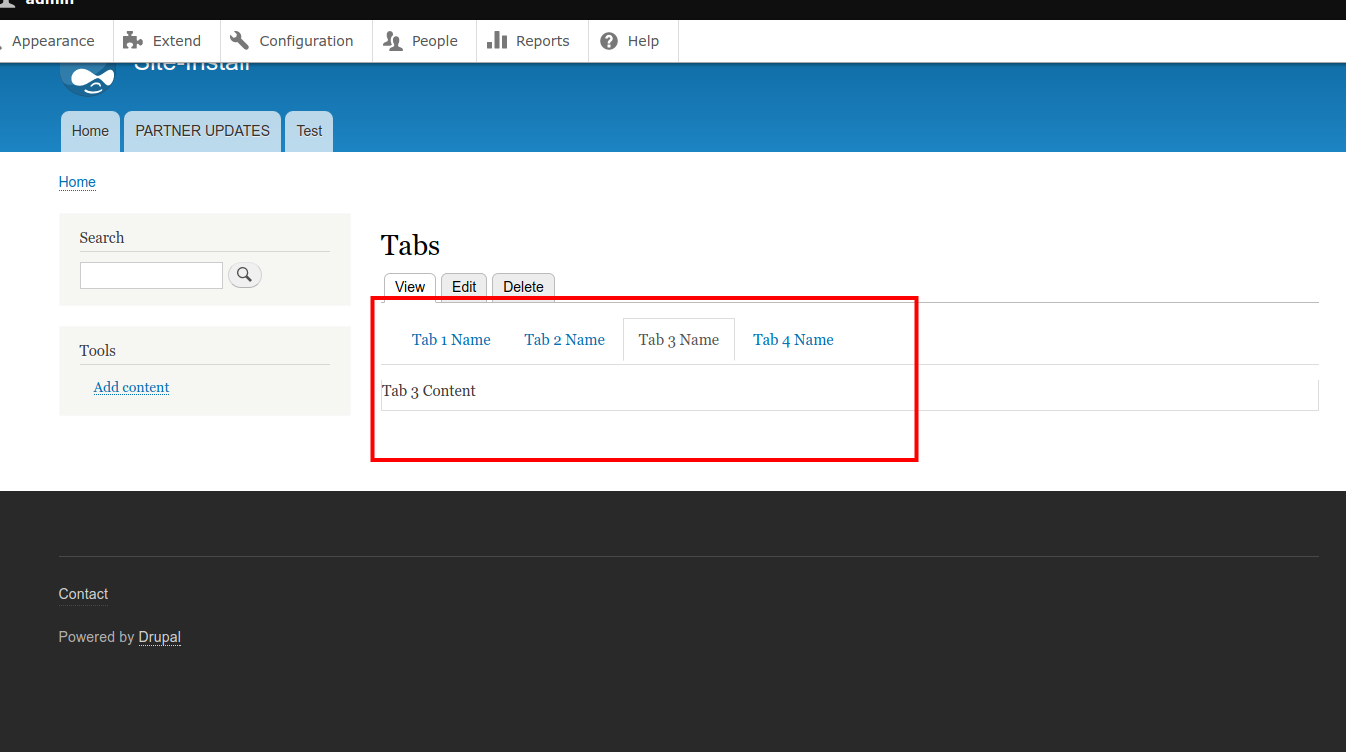Click the magnifying glass search button
Screen dimensions: 1346x752
tap(245, 274)
